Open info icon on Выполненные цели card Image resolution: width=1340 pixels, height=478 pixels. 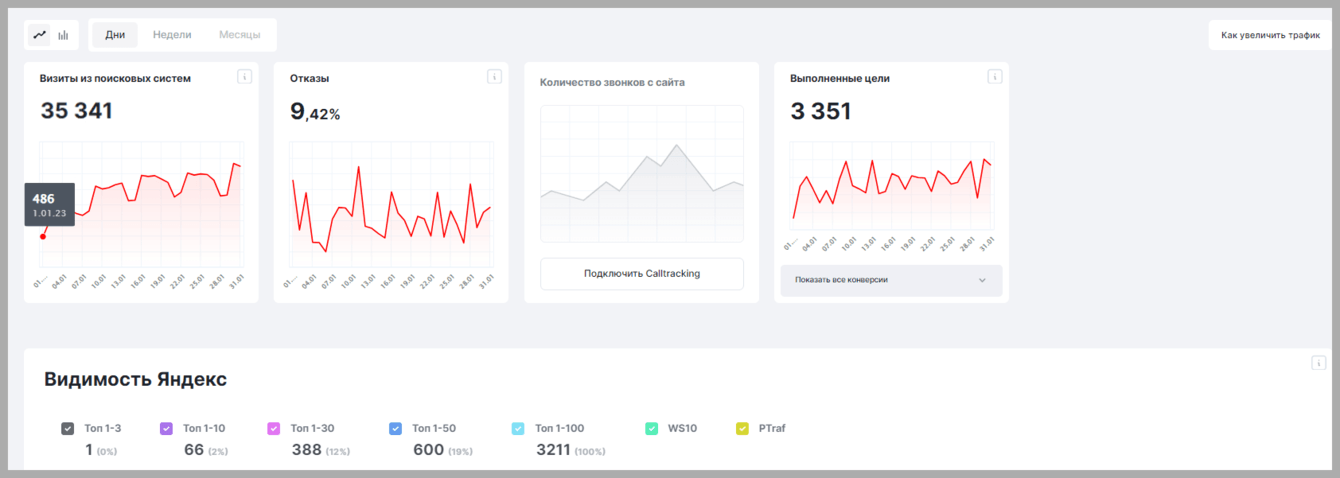[x=994, y=77]
